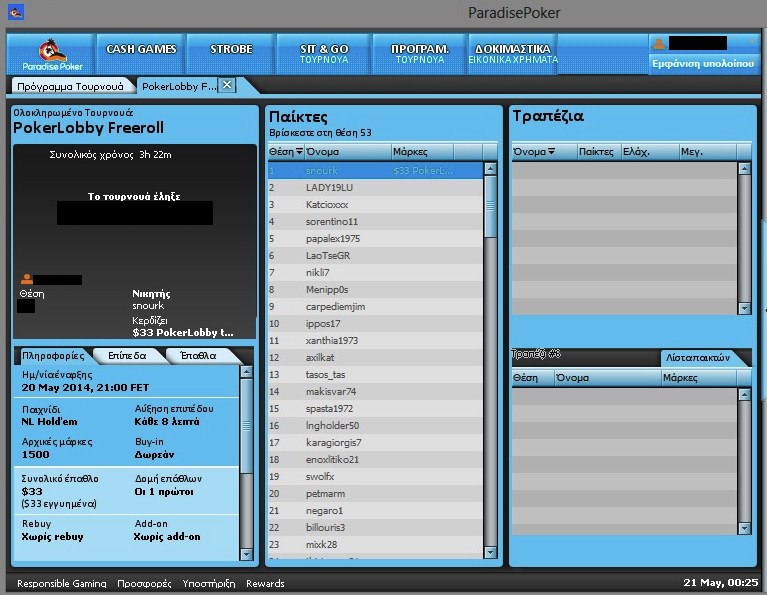Players list scrollbar down arrow
Viewport: 767px width, 595px height.
[490, 552]
